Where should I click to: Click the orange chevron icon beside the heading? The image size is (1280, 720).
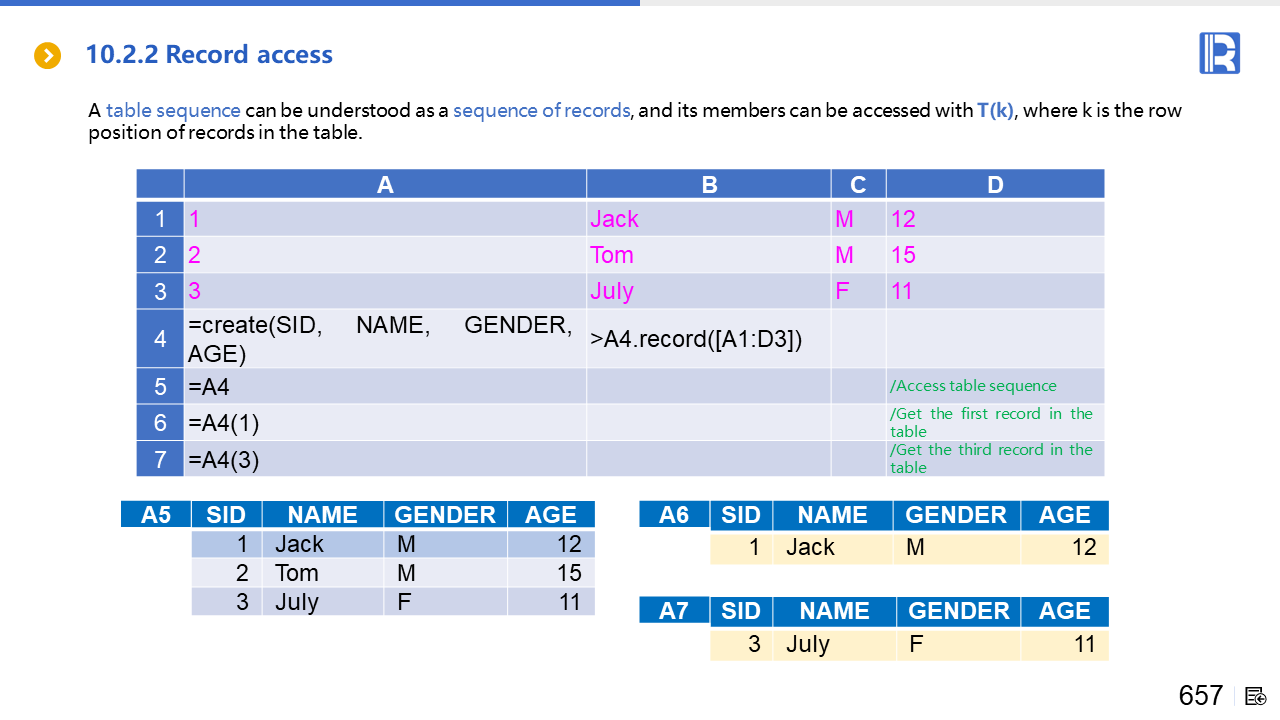(47, 55)
